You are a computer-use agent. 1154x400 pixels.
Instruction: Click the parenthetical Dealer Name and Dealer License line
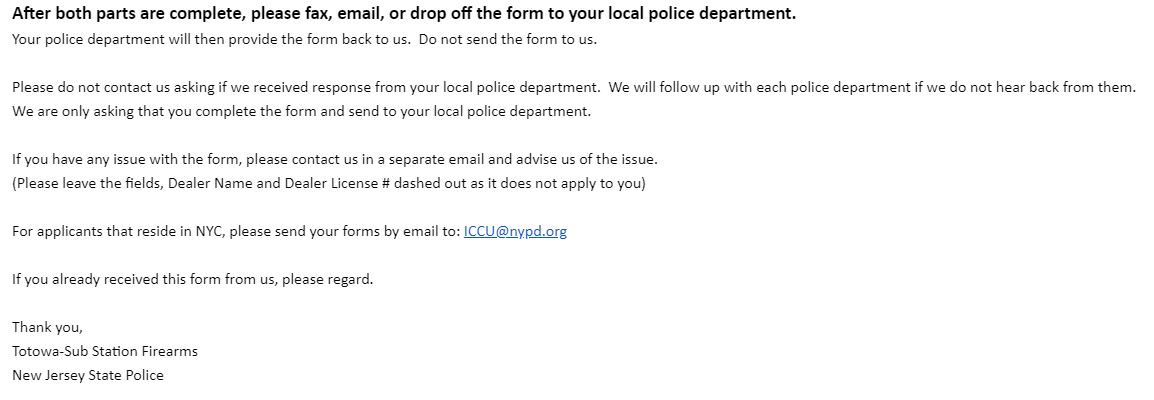click(328, 184)
